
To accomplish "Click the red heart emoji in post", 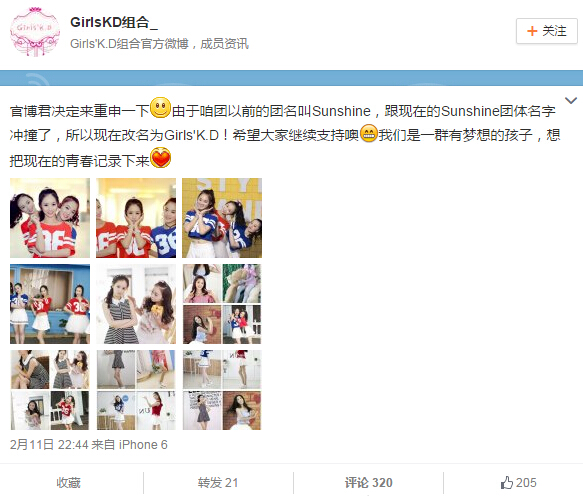I will click(x=160, y=158).
